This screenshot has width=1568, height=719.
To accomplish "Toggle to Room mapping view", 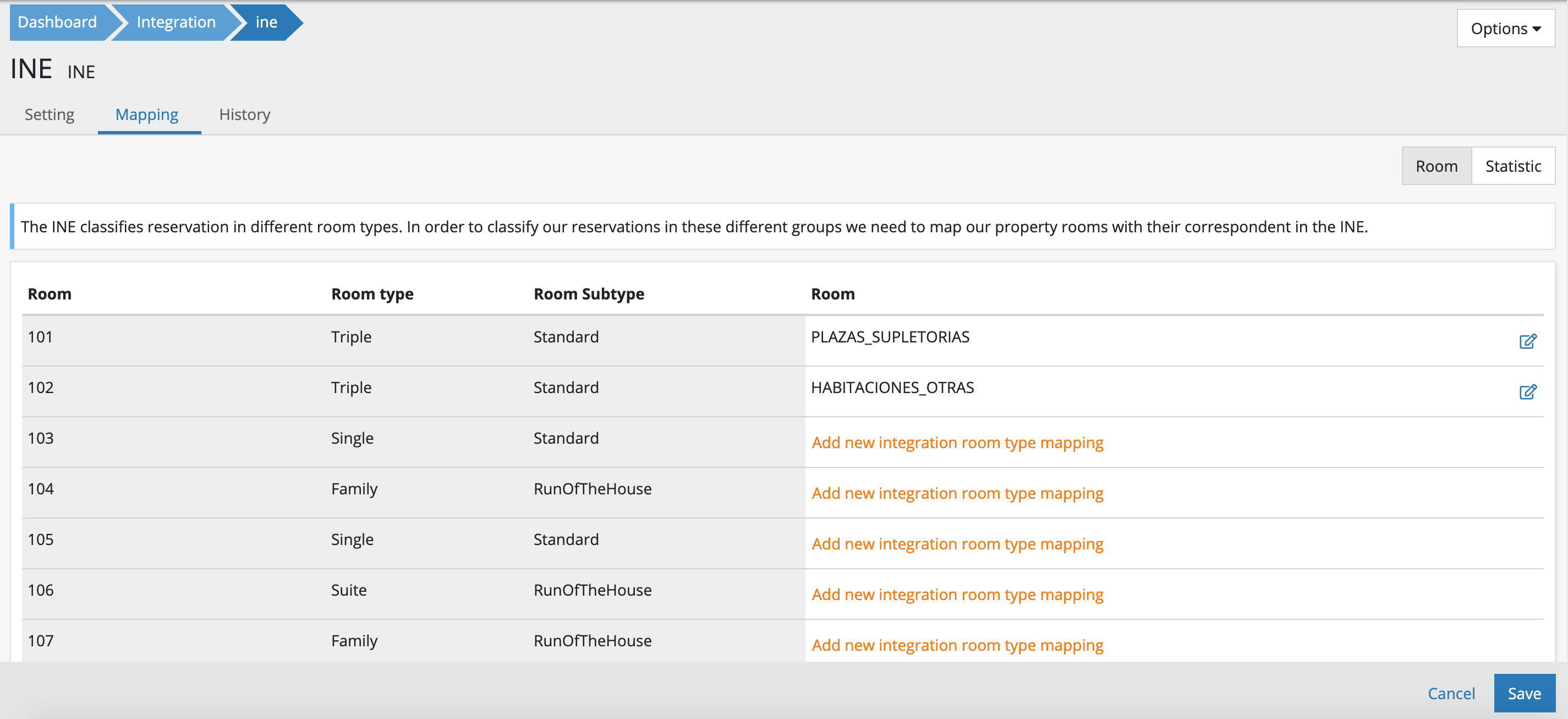I will [1436, 166].
